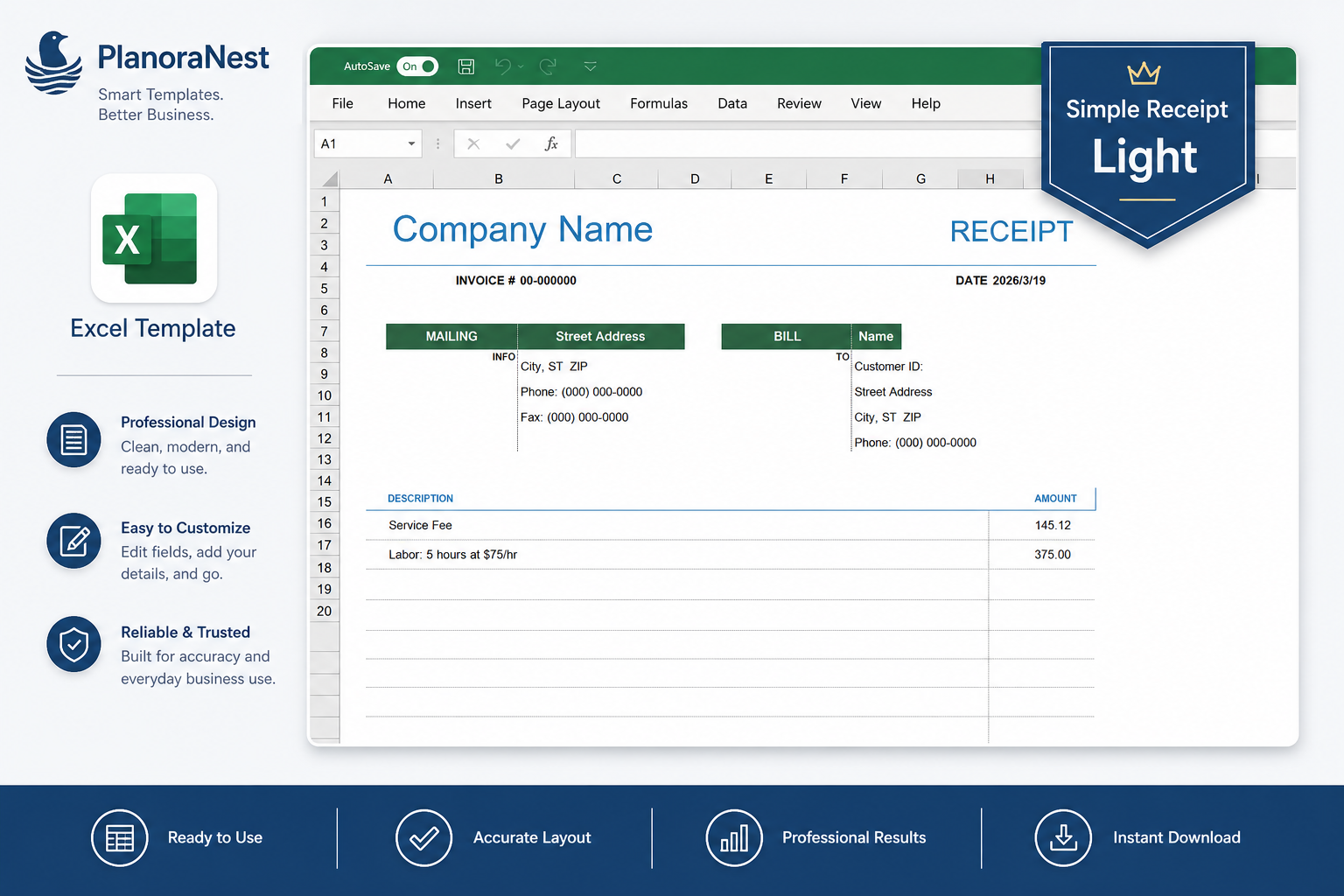Click the Accurate Layout checkmark icon
This screenshot has width=1344, height=896.
coord(423,838)
